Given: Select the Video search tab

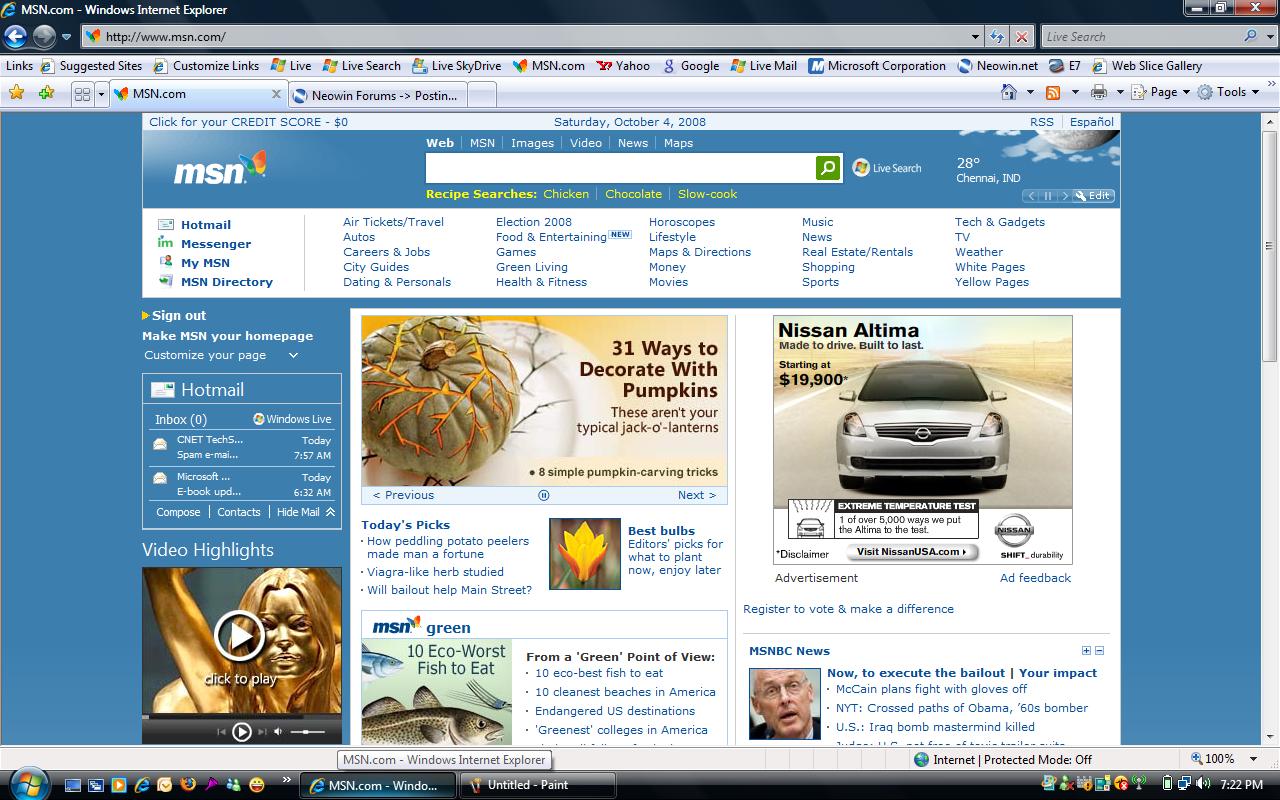Looking at the screenshot, I should coord(586,143).
